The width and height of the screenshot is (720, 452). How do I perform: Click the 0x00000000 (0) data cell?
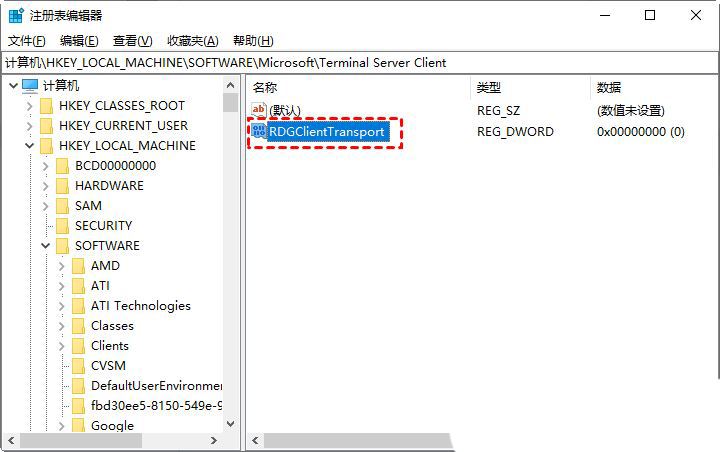pyautogui.click(x=641, y=132)
